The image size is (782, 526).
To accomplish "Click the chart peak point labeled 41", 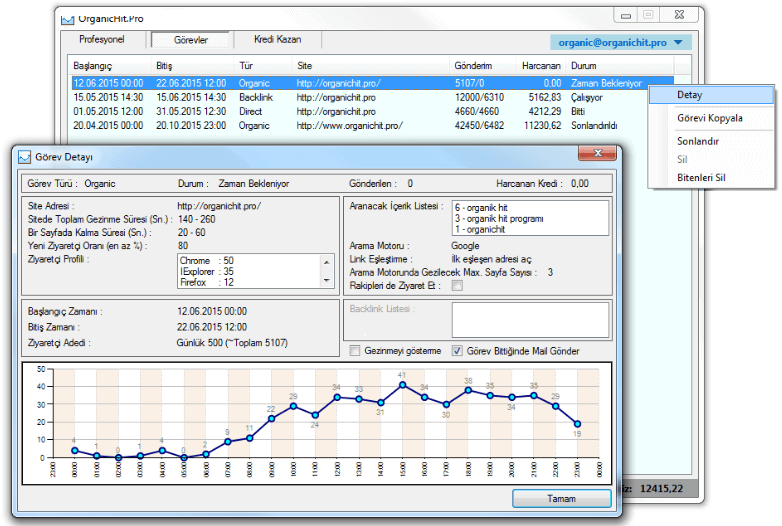I will coord(402,384).
